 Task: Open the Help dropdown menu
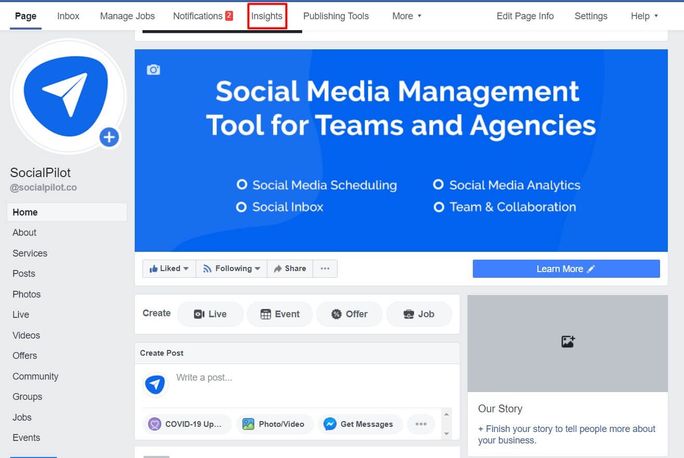(x=644, y=16)
